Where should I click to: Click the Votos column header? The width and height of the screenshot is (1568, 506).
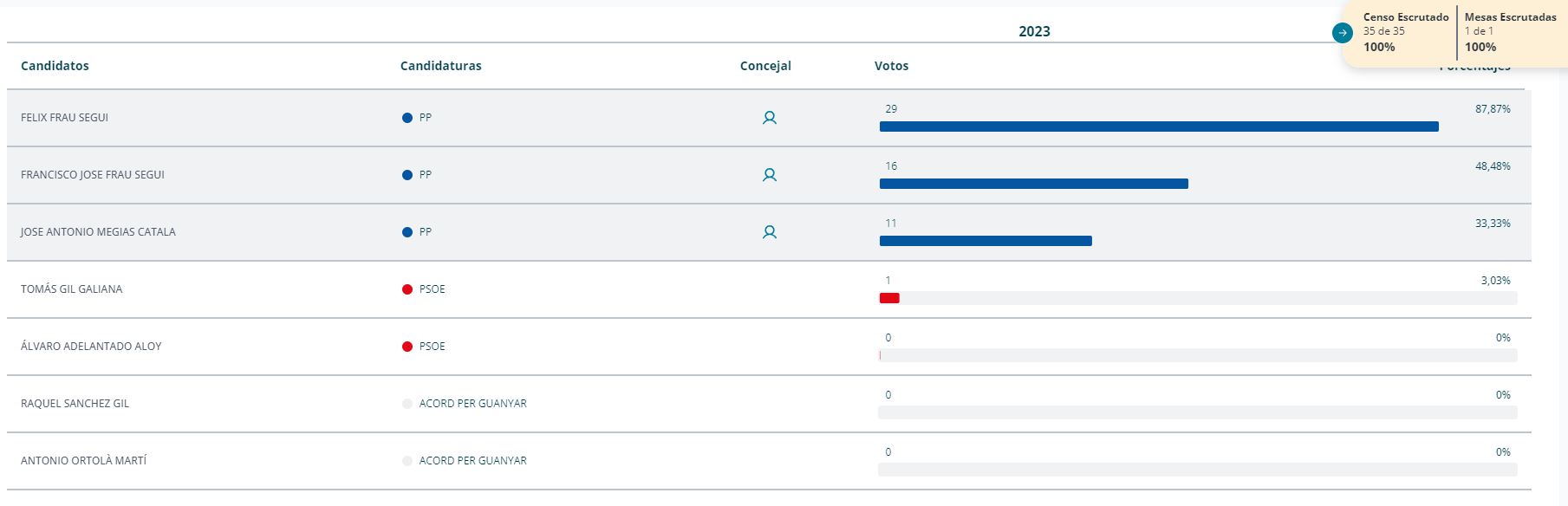coord(891,66)
